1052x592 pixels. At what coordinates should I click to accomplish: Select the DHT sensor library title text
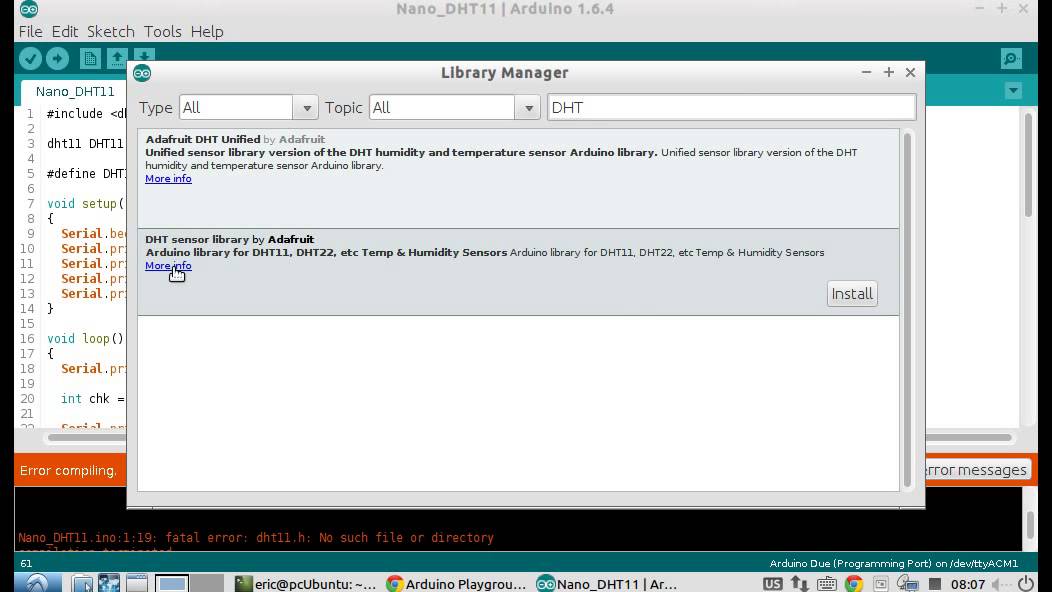tap(229, 240)
